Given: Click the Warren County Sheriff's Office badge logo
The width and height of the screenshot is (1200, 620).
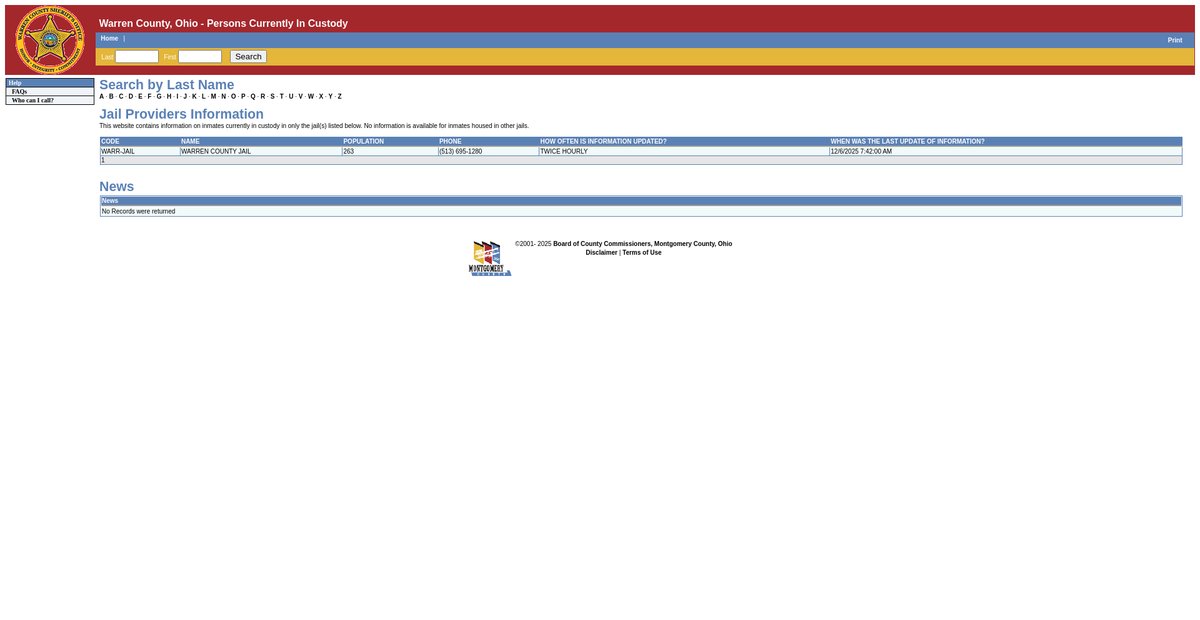Looking at the screenshot, I should pos(49,41).
